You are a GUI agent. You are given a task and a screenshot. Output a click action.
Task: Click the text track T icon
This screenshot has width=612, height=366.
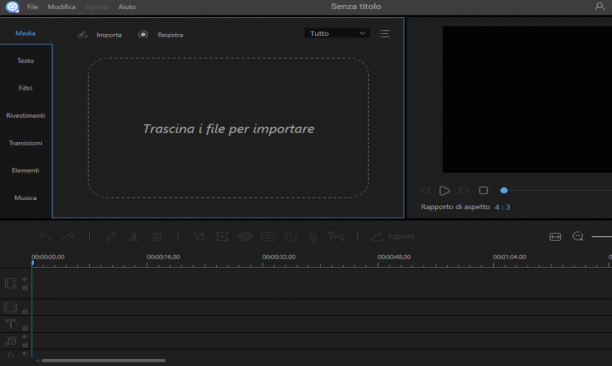point(11,324)
